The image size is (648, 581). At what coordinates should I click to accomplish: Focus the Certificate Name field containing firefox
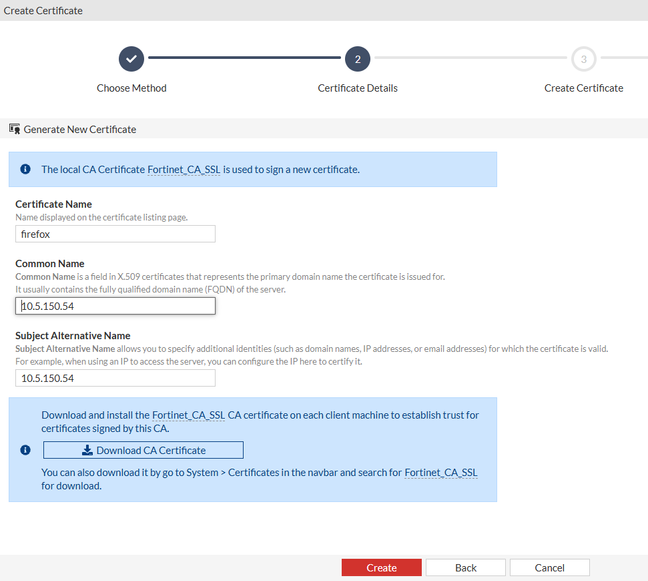coord(115,234)
